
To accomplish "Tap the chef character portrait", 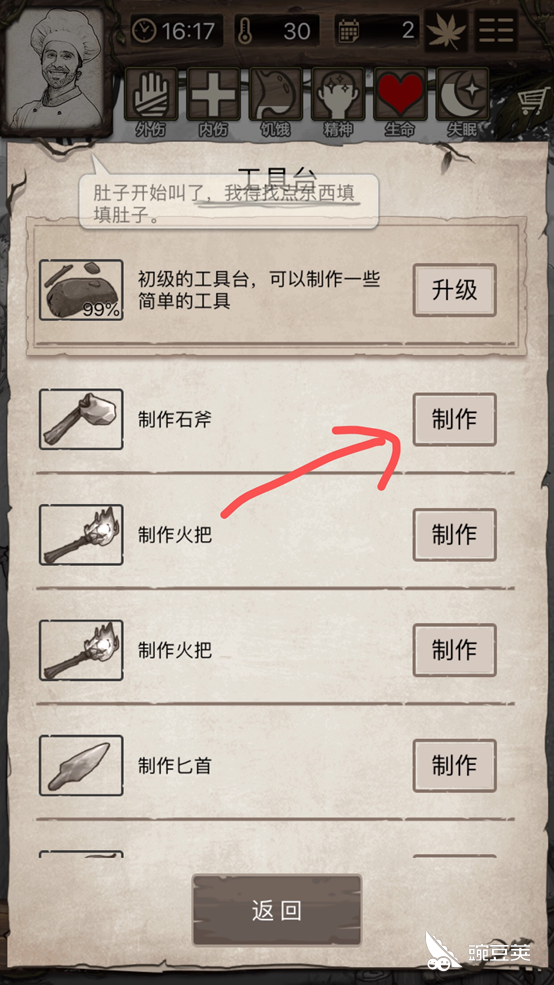I will coord(57,68).
